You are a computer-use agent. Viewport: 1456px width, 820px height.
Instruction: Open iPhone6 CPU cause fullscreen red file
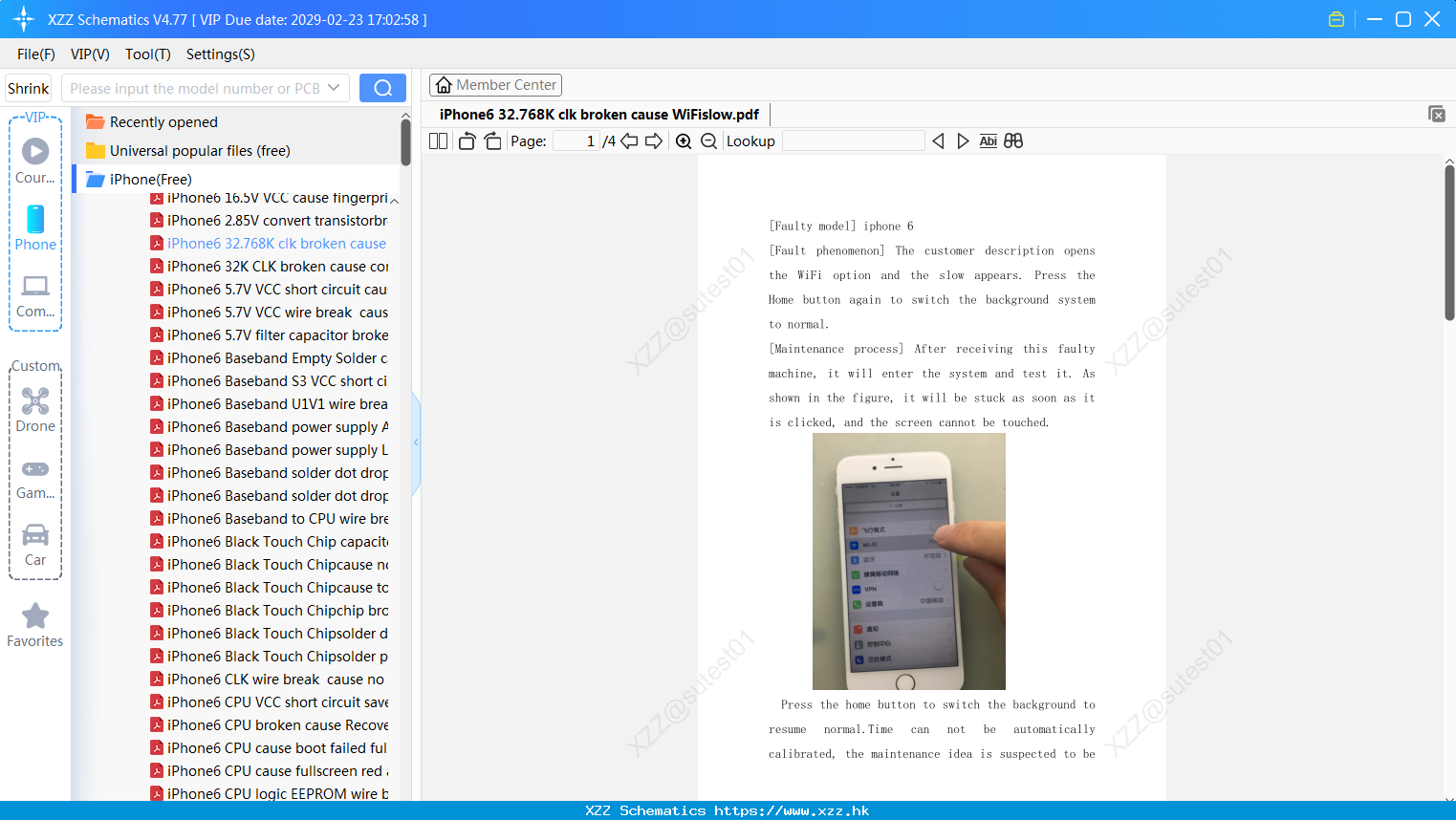coord(269,771)
